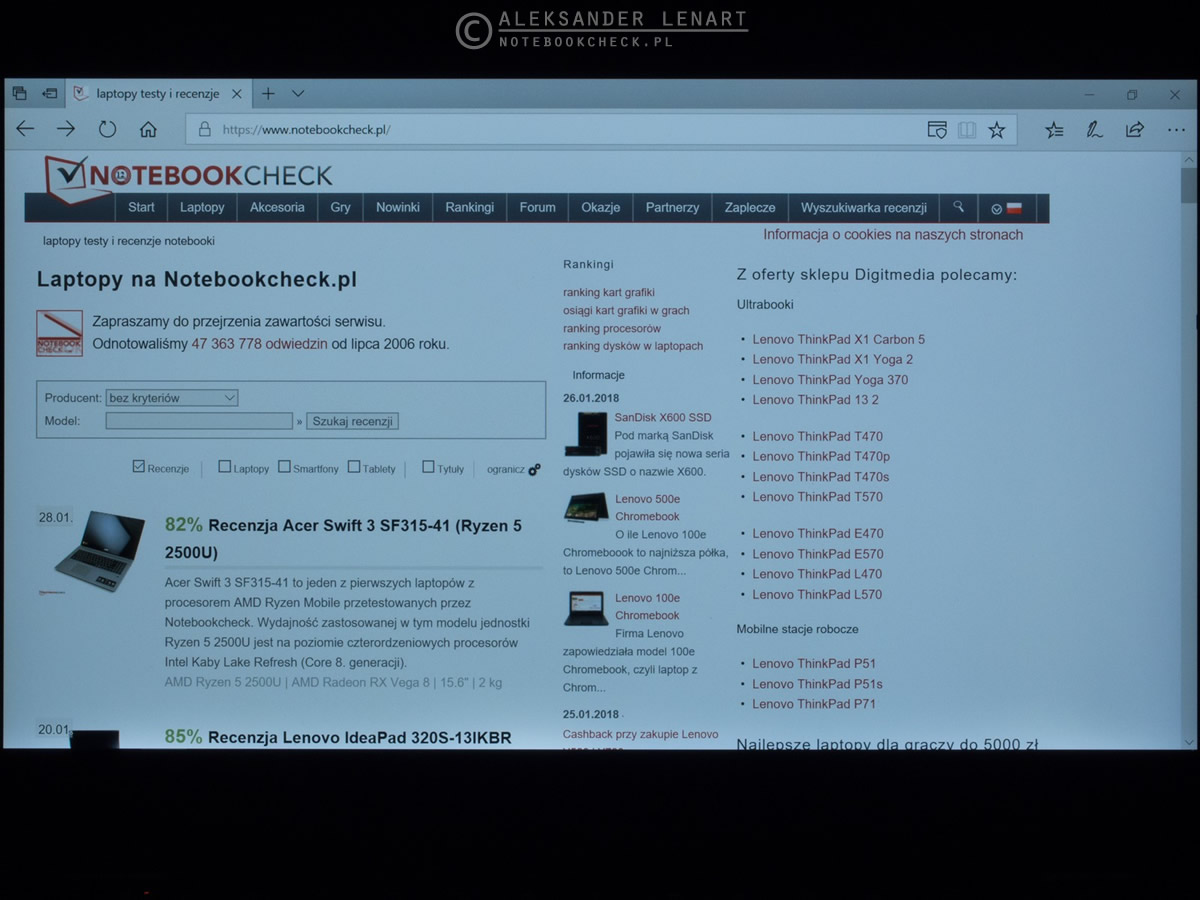
Task: Open ranking kart graficznych link
Action: (x=609, y=293)
